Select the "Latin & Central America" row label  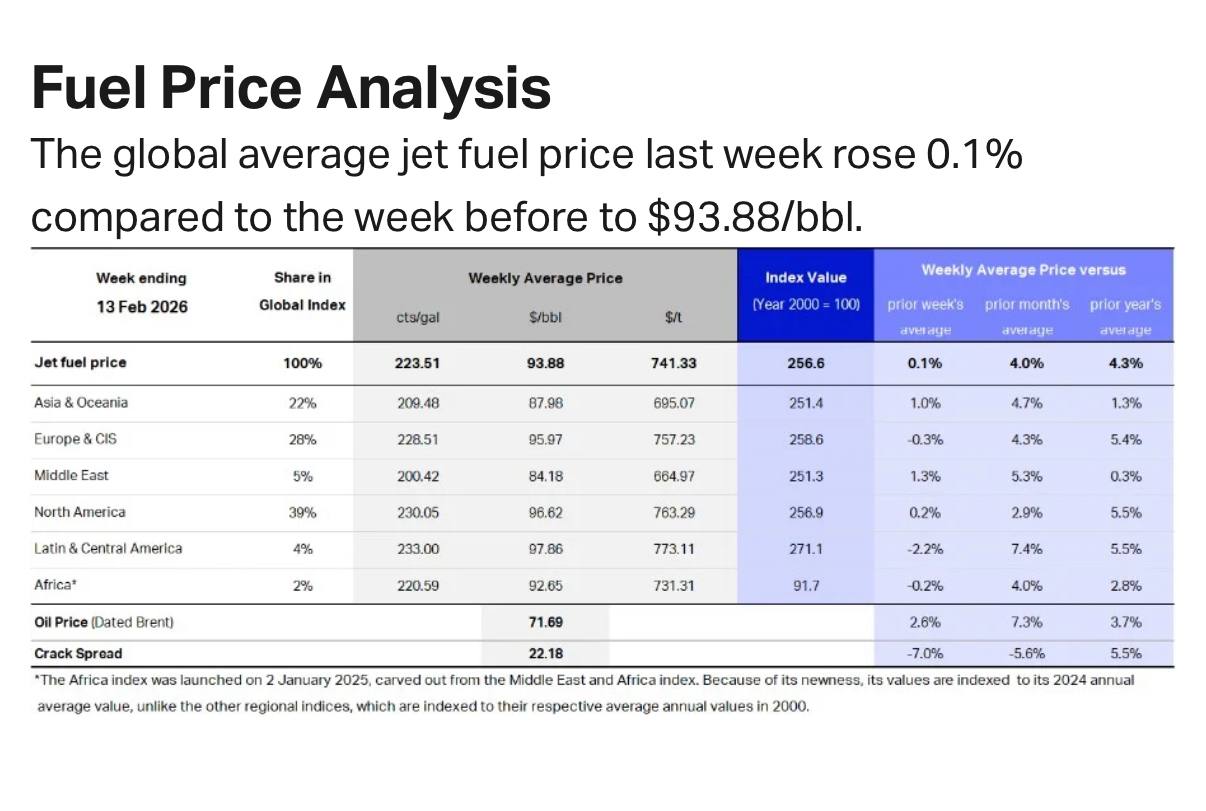[x=108, y=548]
